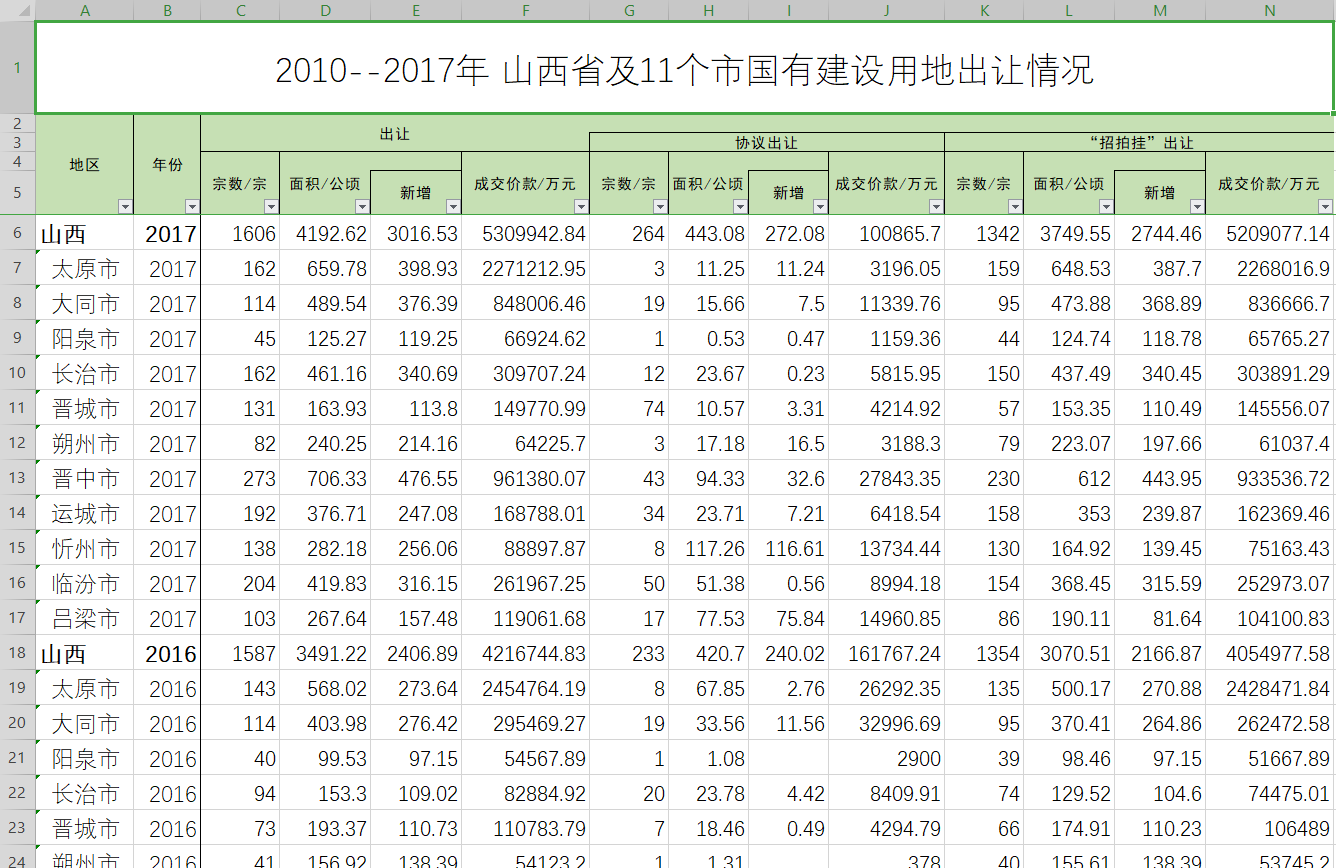Image resolution: width=1336 pixels, height=868 pixels.
Task: Open the 年份 filter dropdown
Action: click(x=192, y=207)
